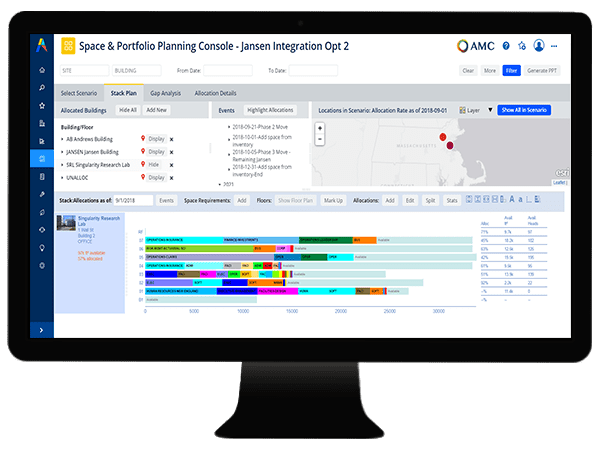Expand the 2021 events group
Viewport: 600px width, 450px height.
[220, 184]
